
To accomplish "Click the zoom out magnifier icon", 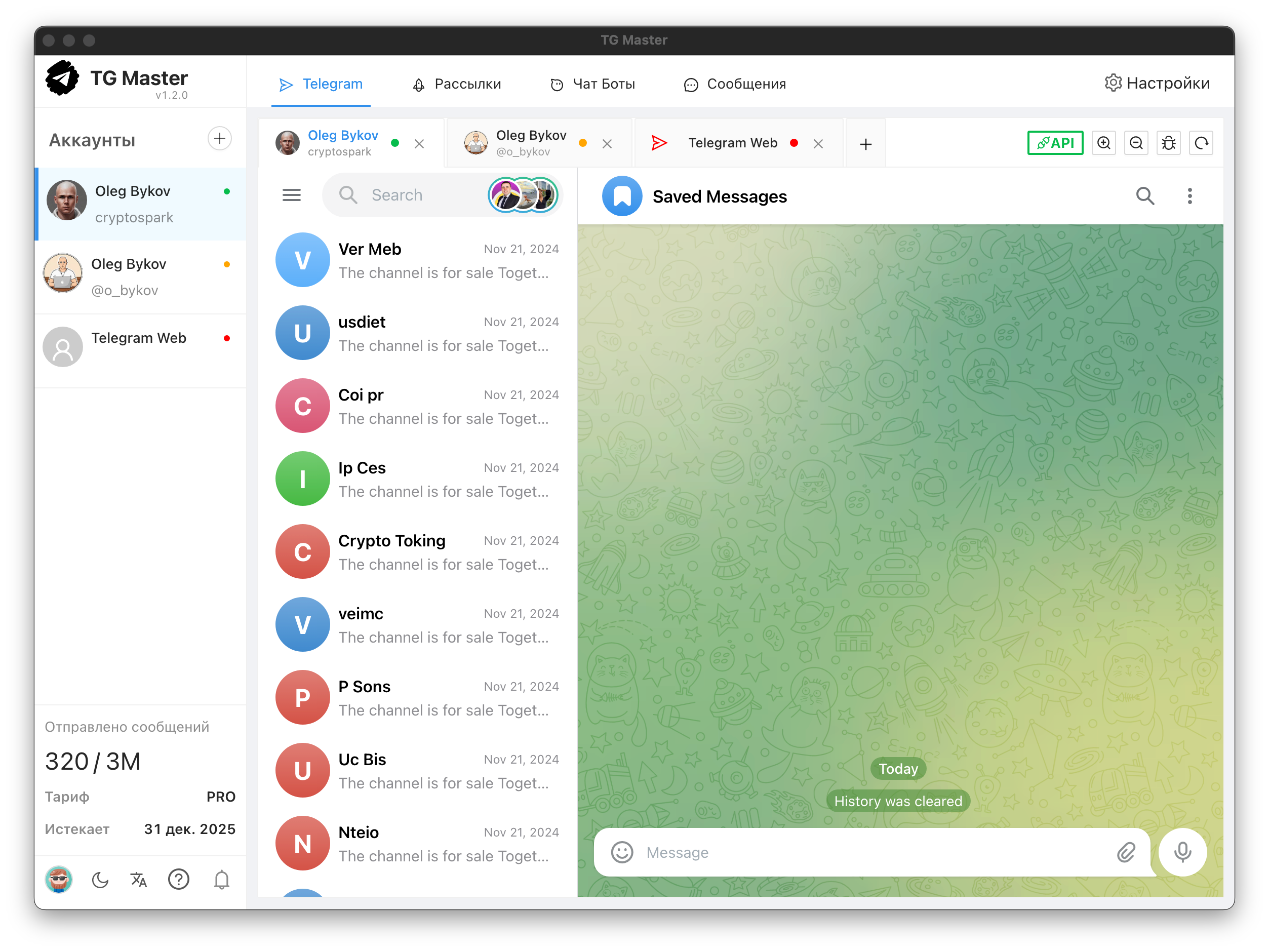I will [1136, 143].
